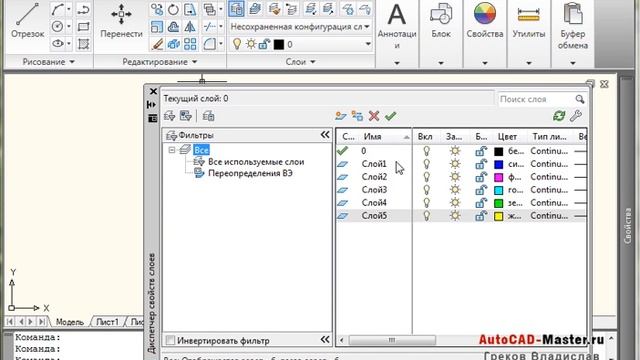
Task: Switch to the Модель tab
Action: coord(69,322)
